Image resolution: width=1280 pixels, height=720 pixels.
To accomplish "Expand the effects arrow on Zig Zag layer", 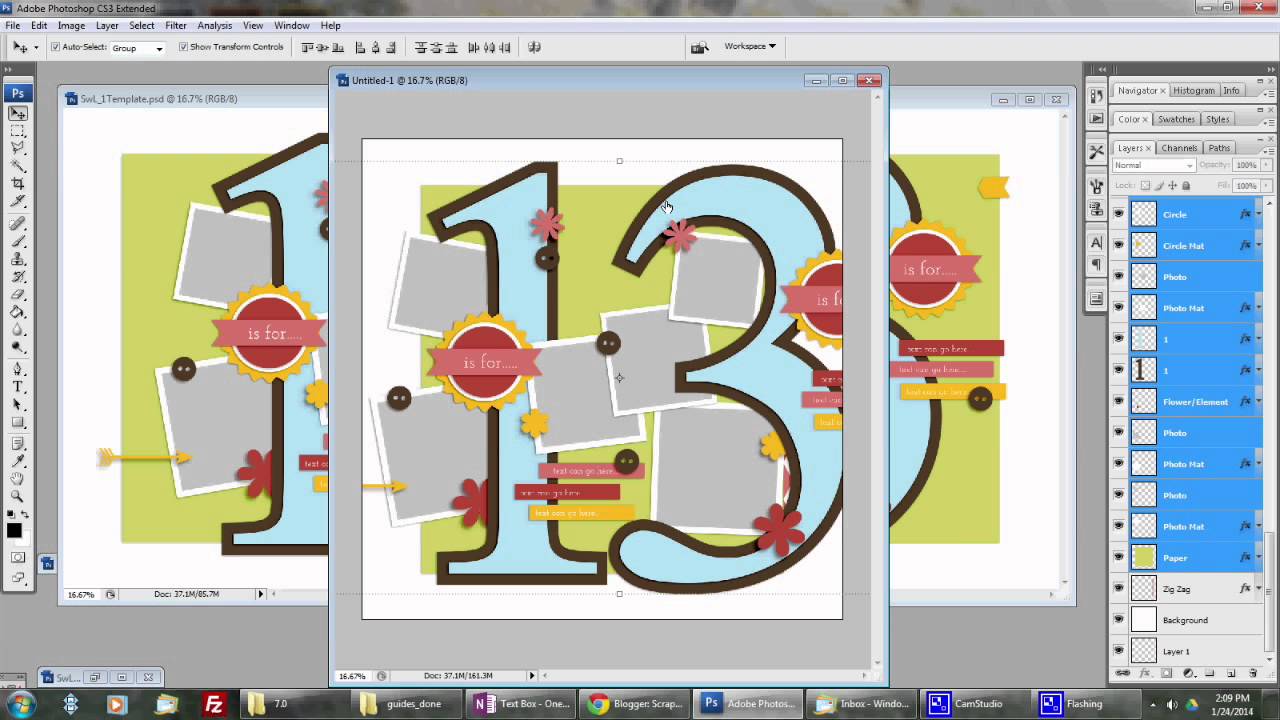I will pos(1258,589).
